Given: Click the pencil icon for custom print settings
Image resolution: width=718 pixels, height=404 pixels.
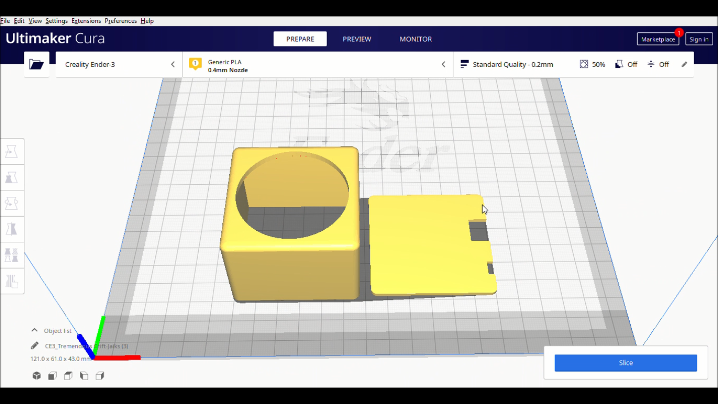Looking at the screenshot, I should pos(684,65).
